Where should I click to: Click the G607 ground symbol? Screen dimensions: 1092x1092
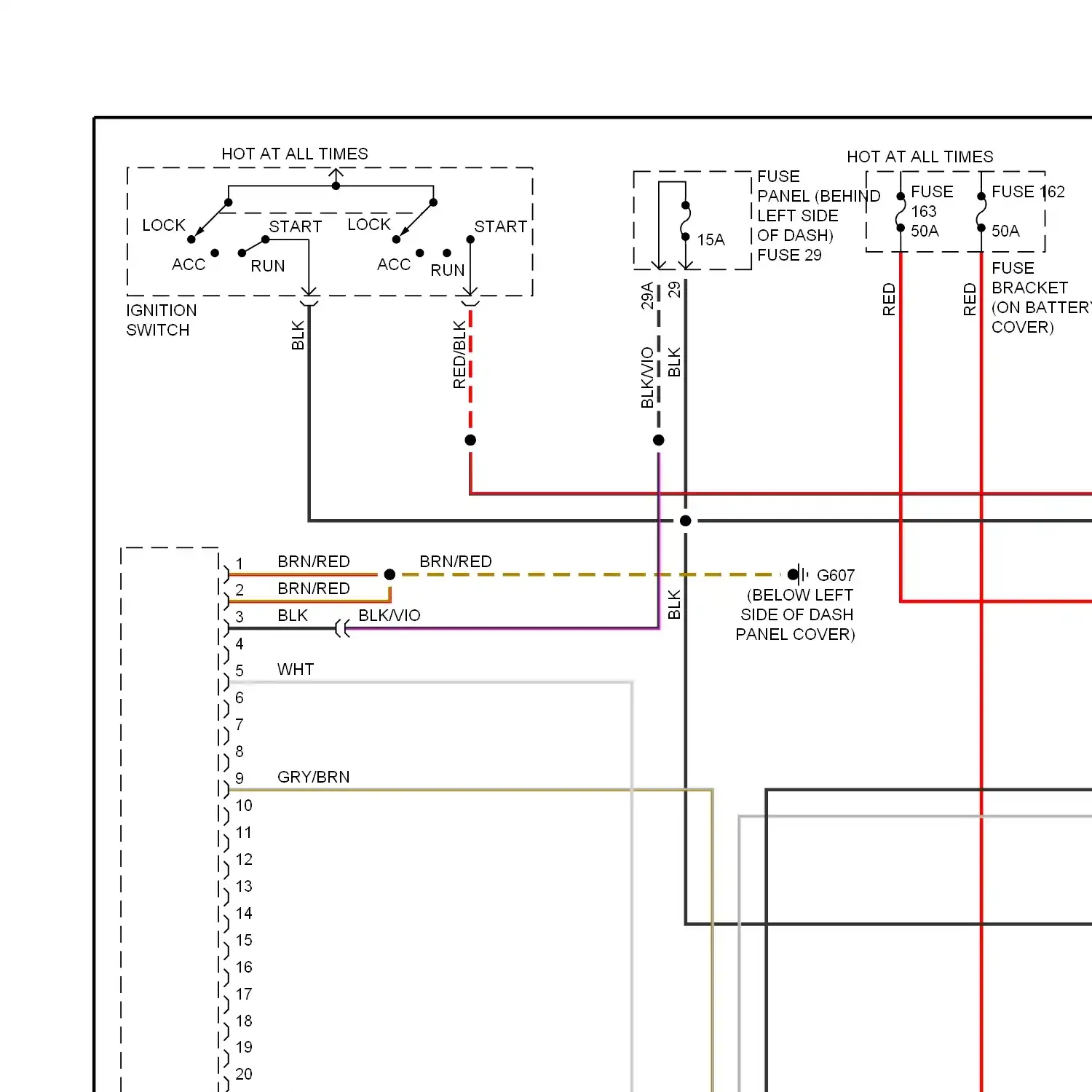coord(799,574)
